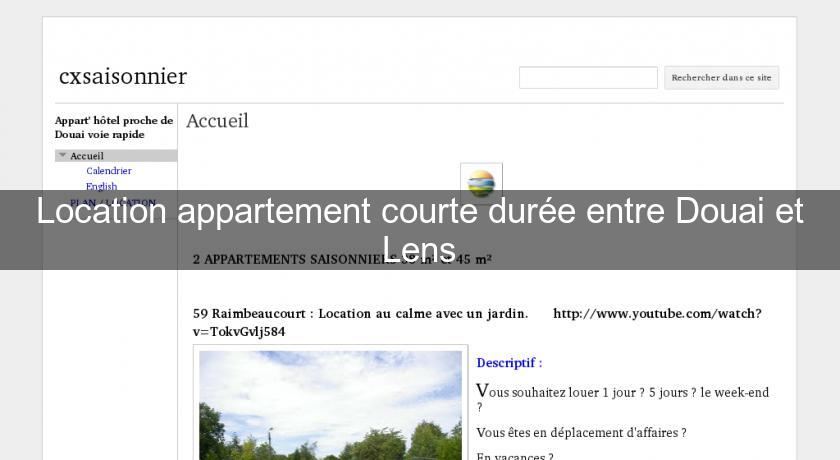Click the 'Location appartement courte durée' overlay title

[x=420, y=230]
